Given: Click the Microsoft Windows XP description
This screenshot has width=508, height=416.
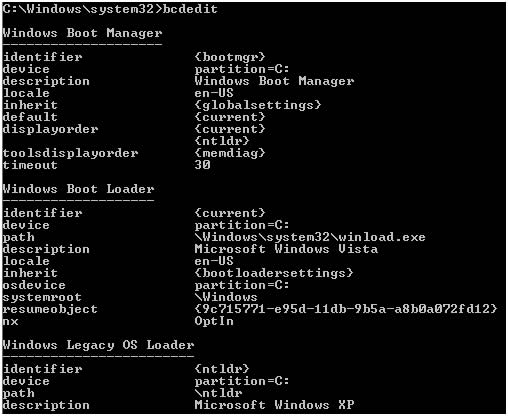Looking at the screenshot, I should point(274,405).
